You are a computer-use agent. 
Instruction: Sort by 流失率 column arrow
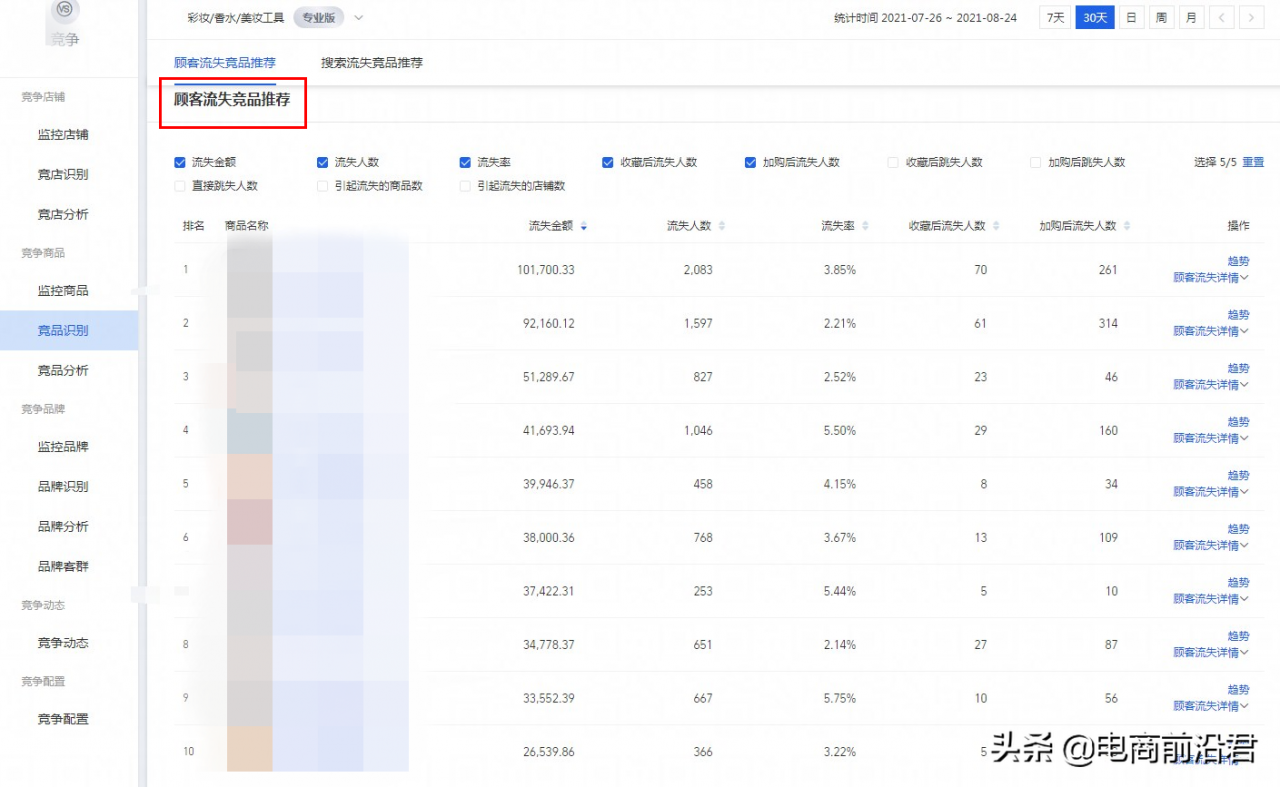[866, 226]
